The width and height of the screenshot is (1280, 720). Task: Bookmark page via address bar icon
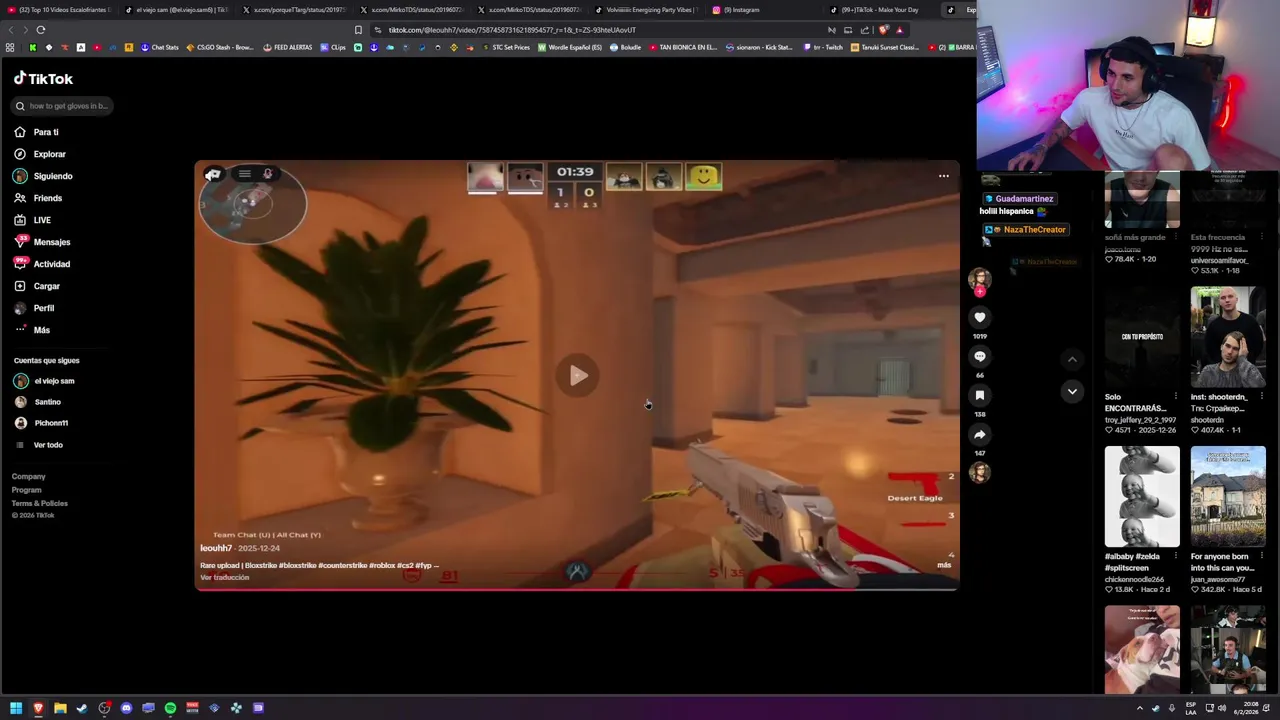tap(358, 30)
